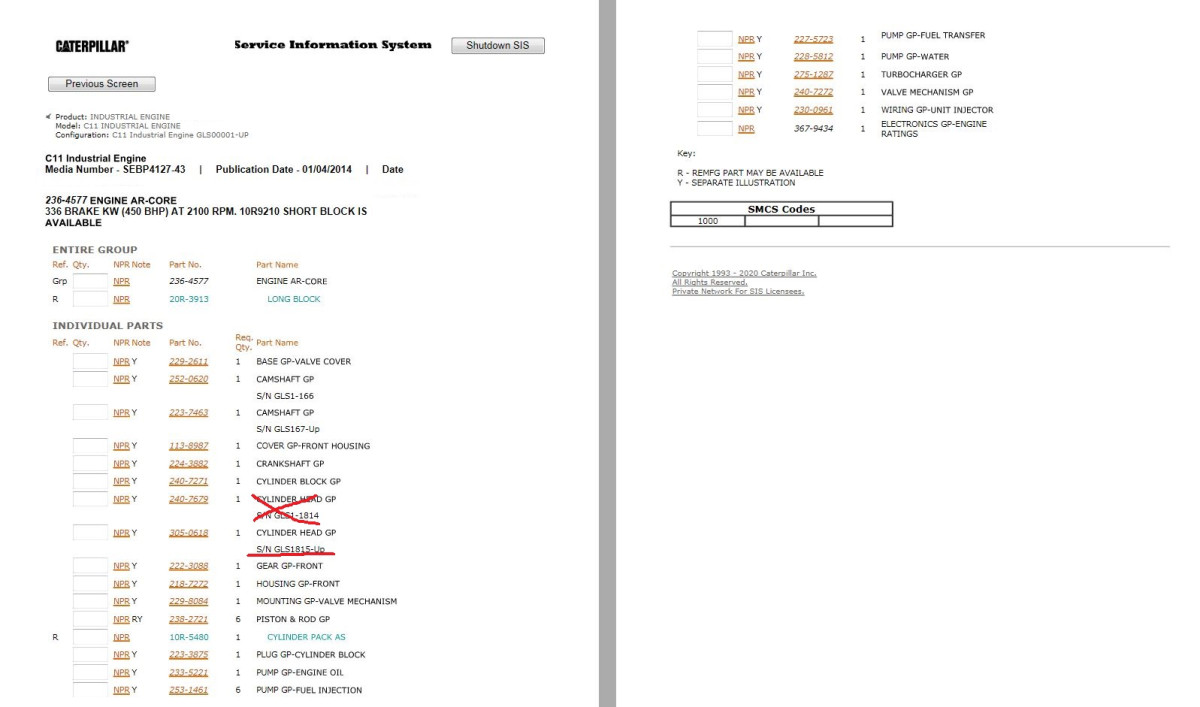Click NPR link for PUMP GP-ENGINE OIL
The image size is (1200, 707).
tap(121, 673)
